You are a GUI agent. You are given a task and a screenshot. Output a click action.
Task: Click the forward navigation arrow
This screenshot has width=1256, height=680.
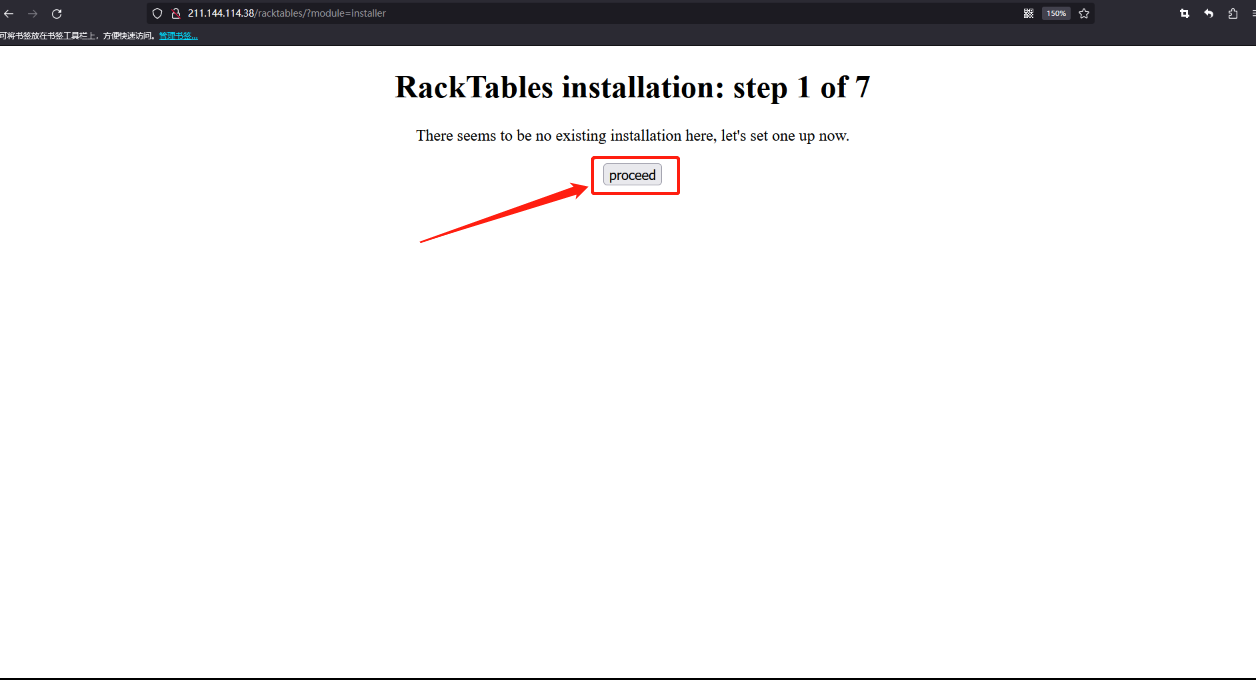click(x=32, y=14)
